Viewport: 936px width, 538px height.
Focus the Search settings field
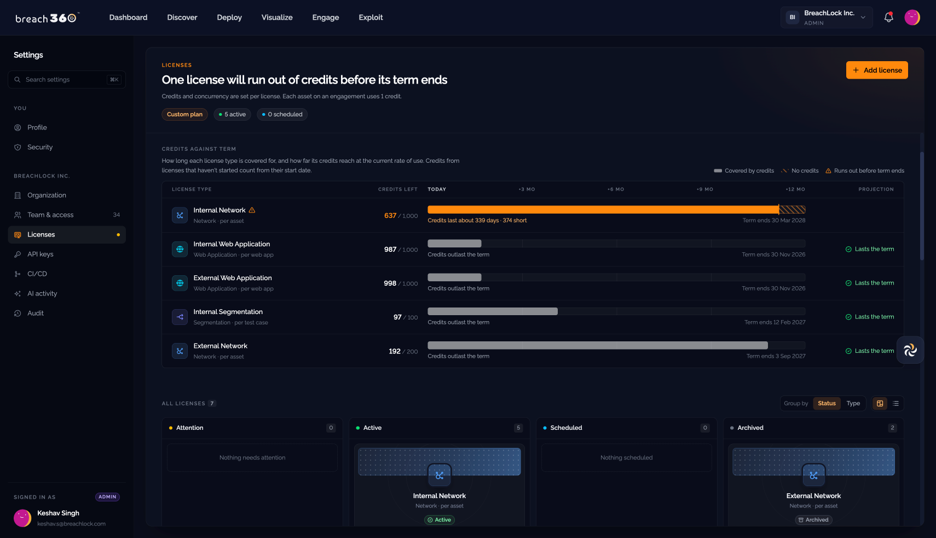(67, 79)
